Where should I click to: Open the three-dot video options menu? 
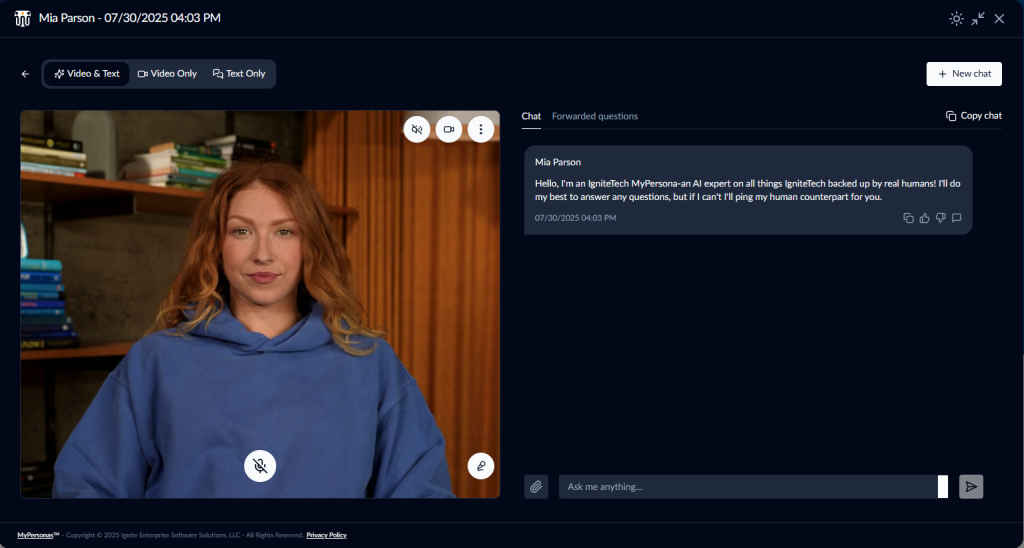pyautogui.click(x=481, y=129)
